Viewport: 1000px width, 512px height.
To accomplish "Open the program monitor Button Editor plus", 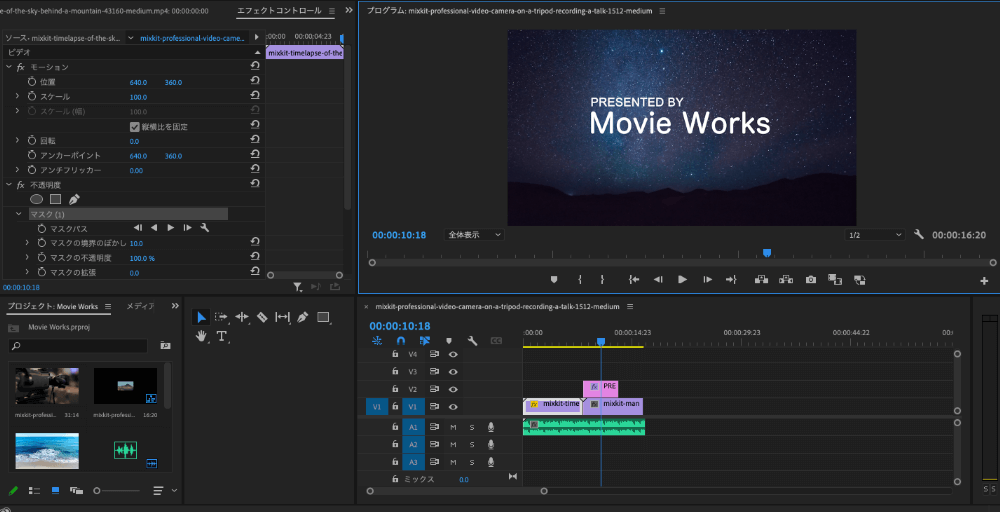I will tap(985, 281).
